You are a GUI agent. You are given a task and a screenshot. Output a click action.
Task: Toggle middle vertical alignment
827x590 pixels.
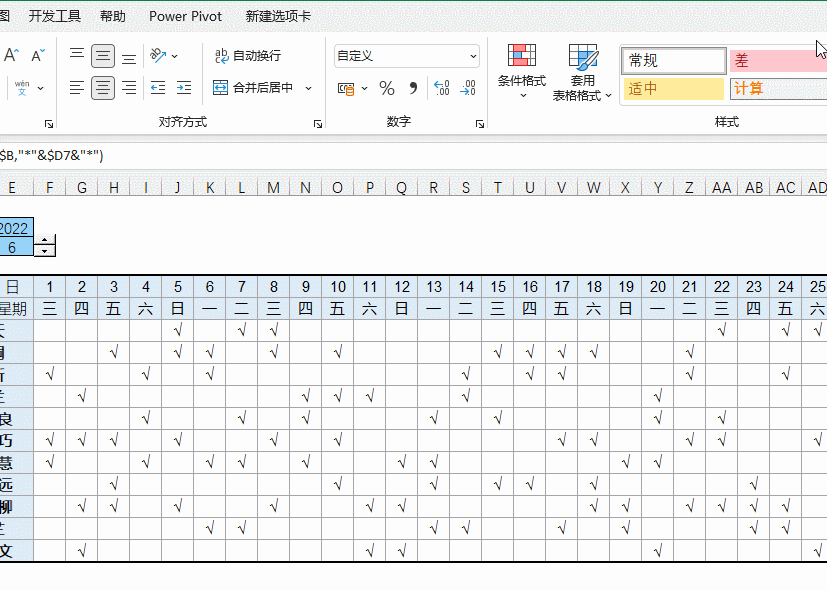pos(103,56)
